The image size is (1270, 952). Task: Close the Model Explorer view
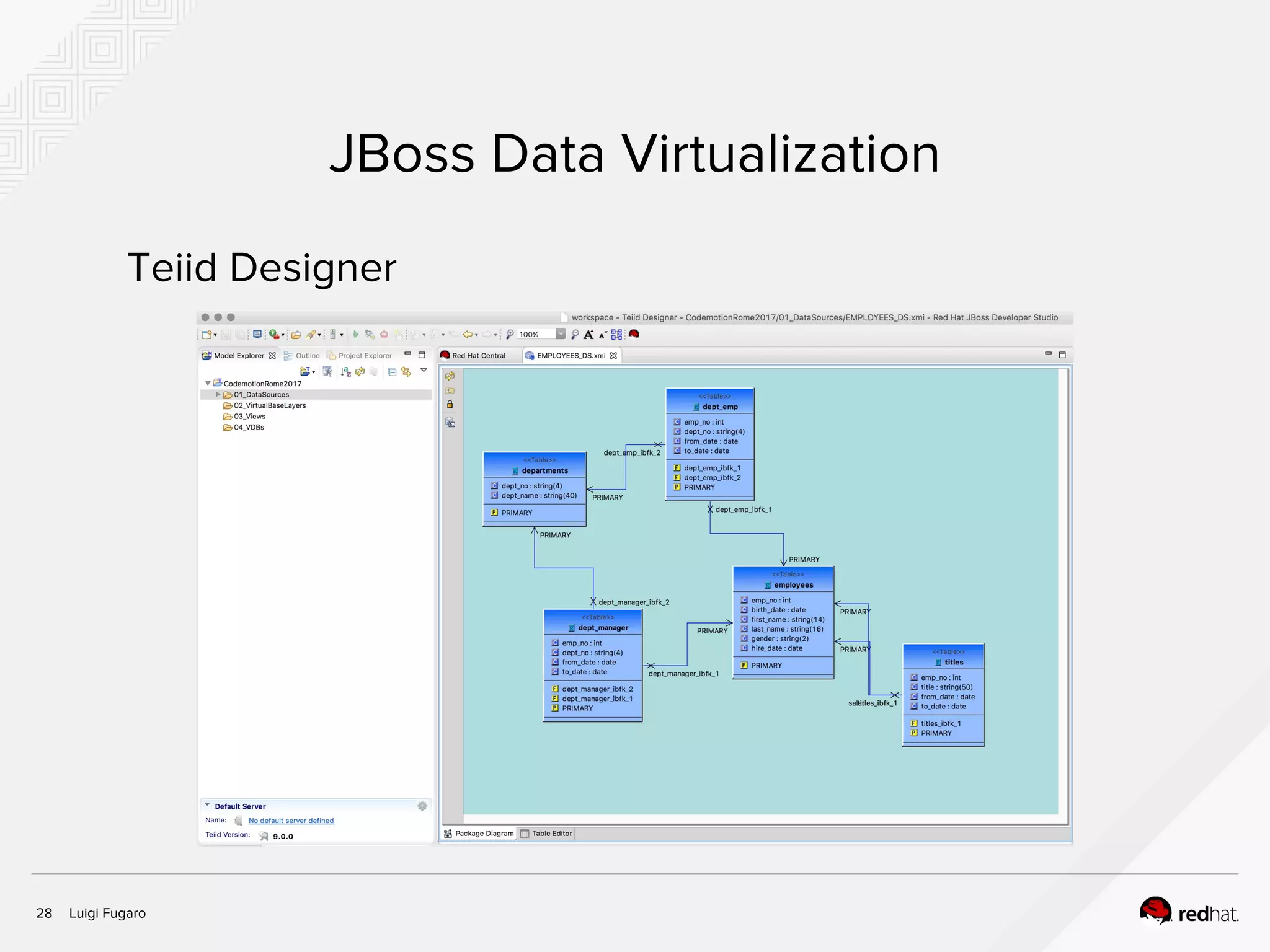tap(272, 356)
